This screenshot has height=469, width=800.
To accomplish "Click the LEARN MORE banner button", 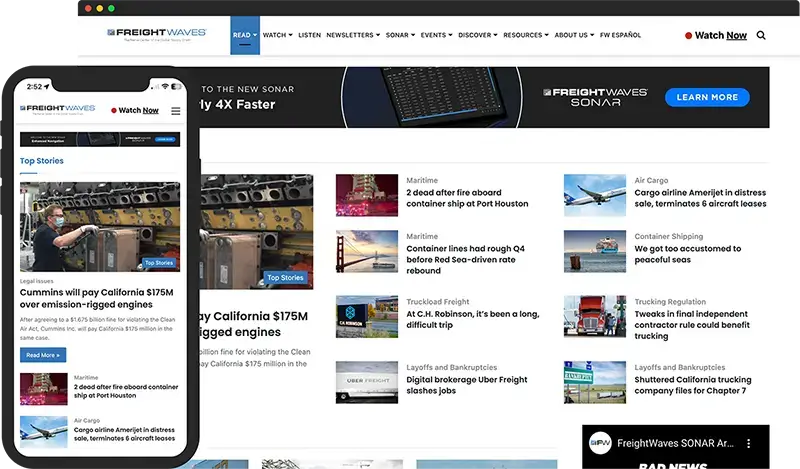I will coord(707,97).
